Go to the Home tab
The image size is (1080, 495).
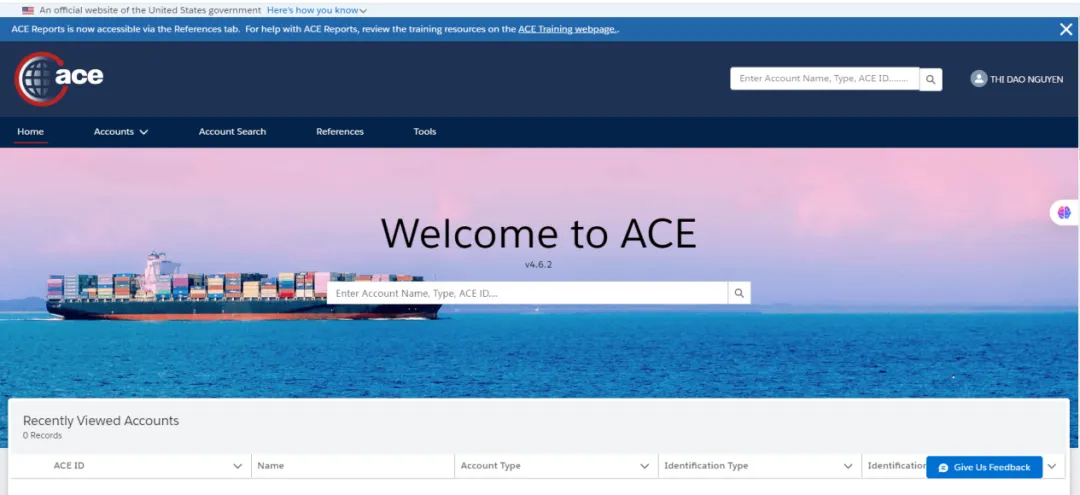[30, 131]
